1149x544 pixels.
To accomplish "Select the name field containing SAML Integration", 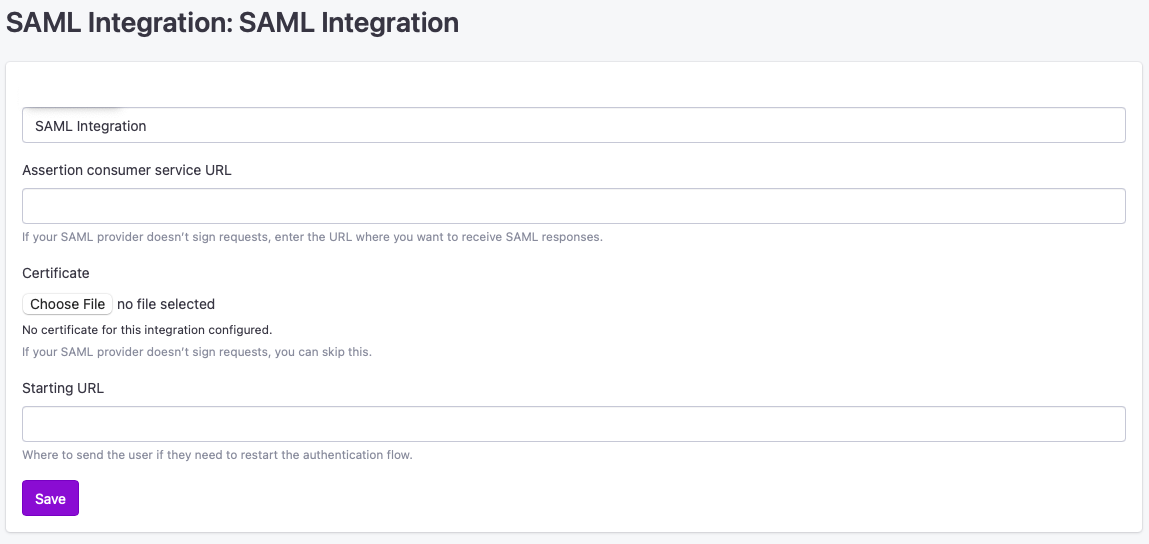I will pyautogui.click(x=574, y=125).
